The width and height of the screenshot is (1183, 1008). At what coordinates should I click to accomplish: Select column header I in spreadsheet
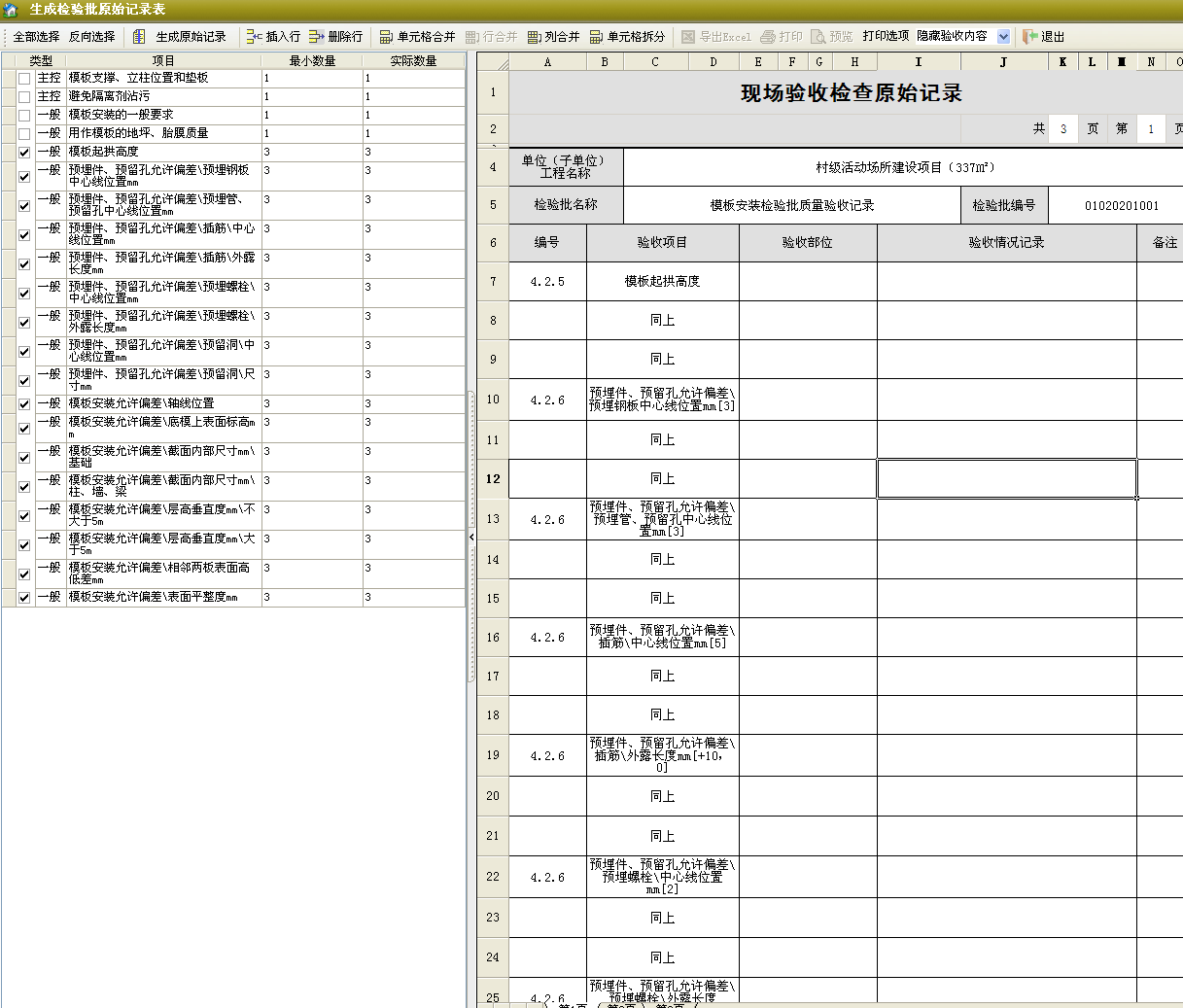point(918,62)
